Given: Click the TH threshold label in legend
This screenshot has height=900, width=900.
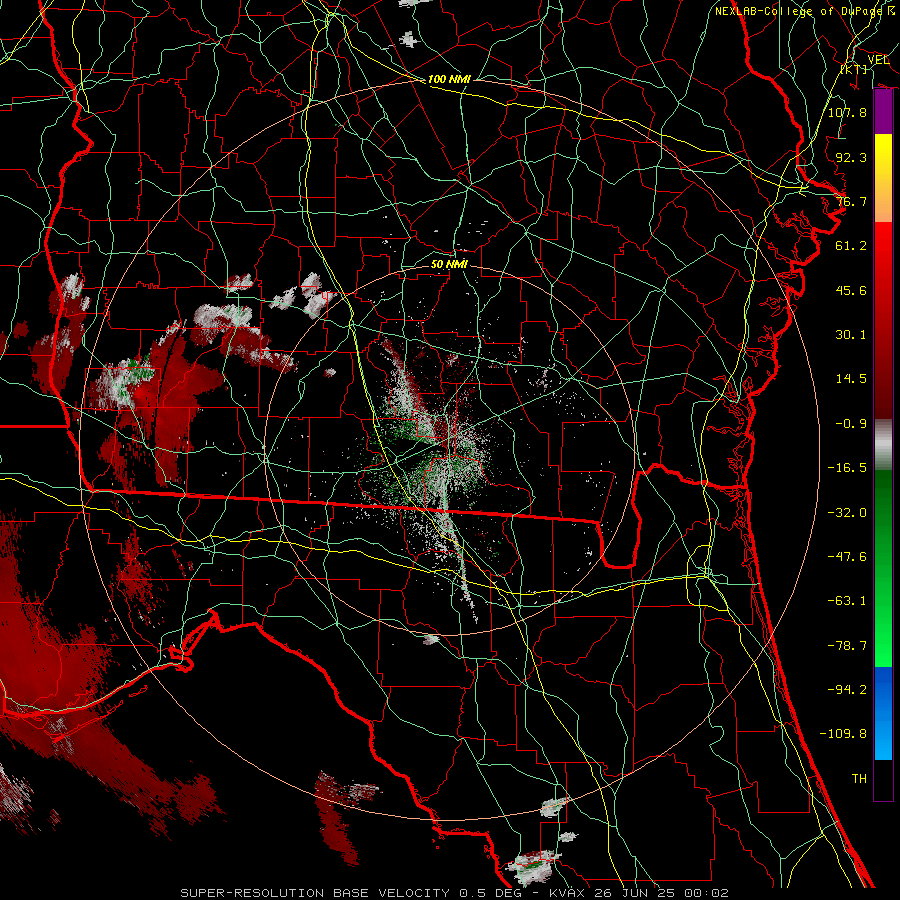Looking at the screenshot, I should [x=859, y=779].
